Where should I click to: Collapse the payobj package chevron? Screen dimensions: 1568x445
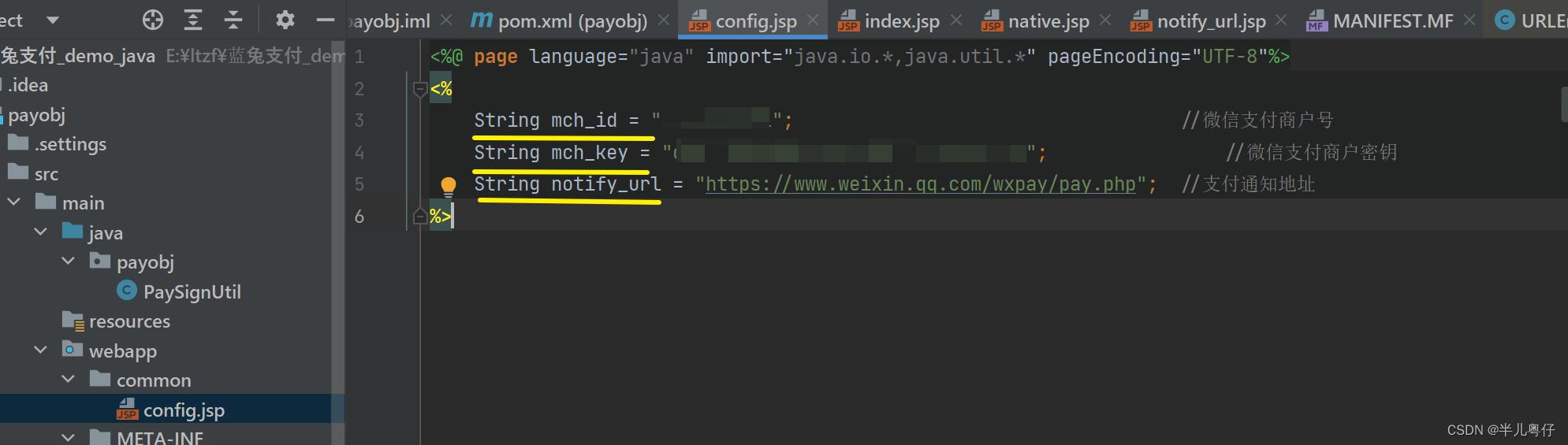click(69, 261)
